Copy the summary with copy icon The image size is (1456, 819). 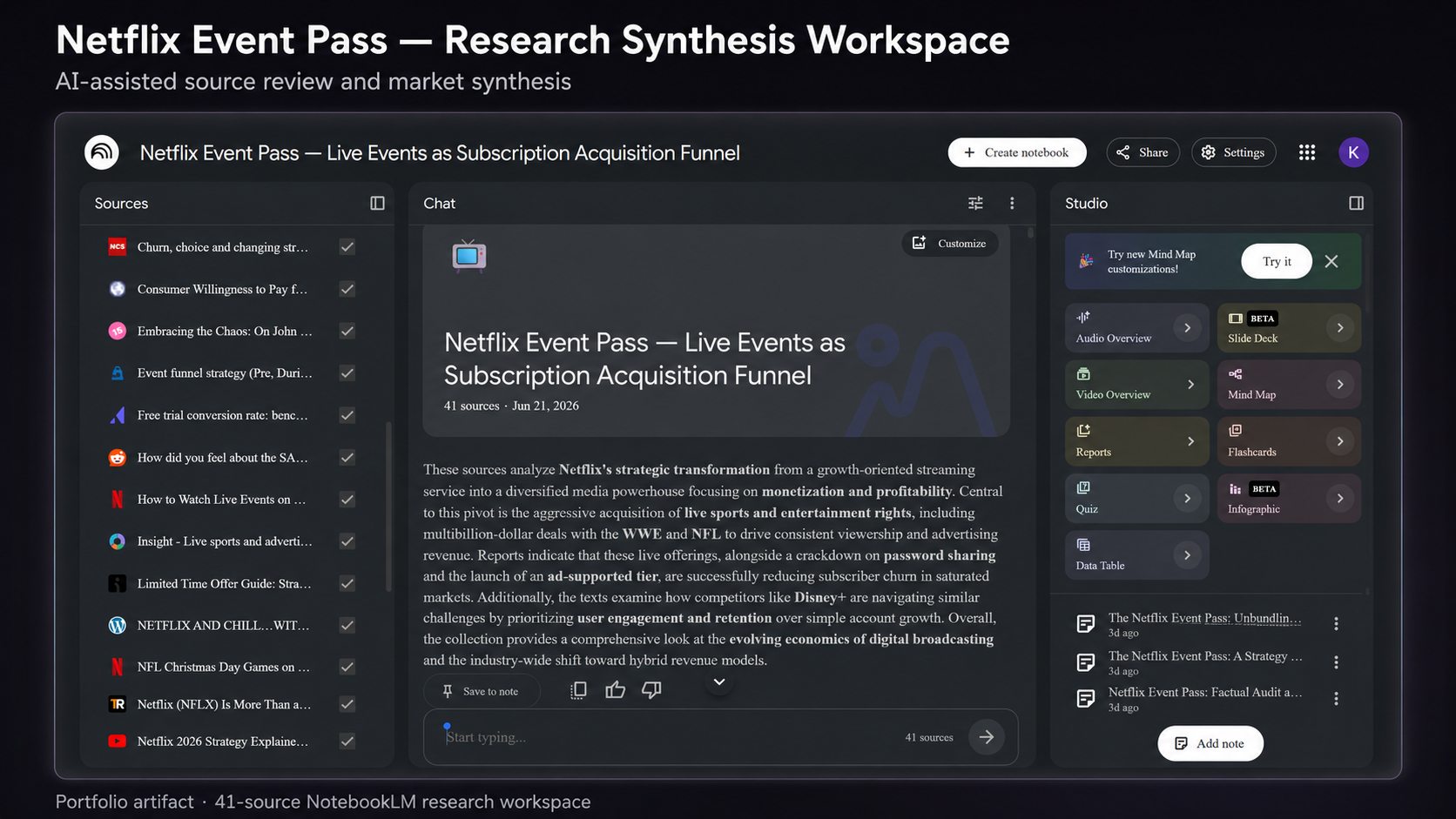[x=578, y=690]
